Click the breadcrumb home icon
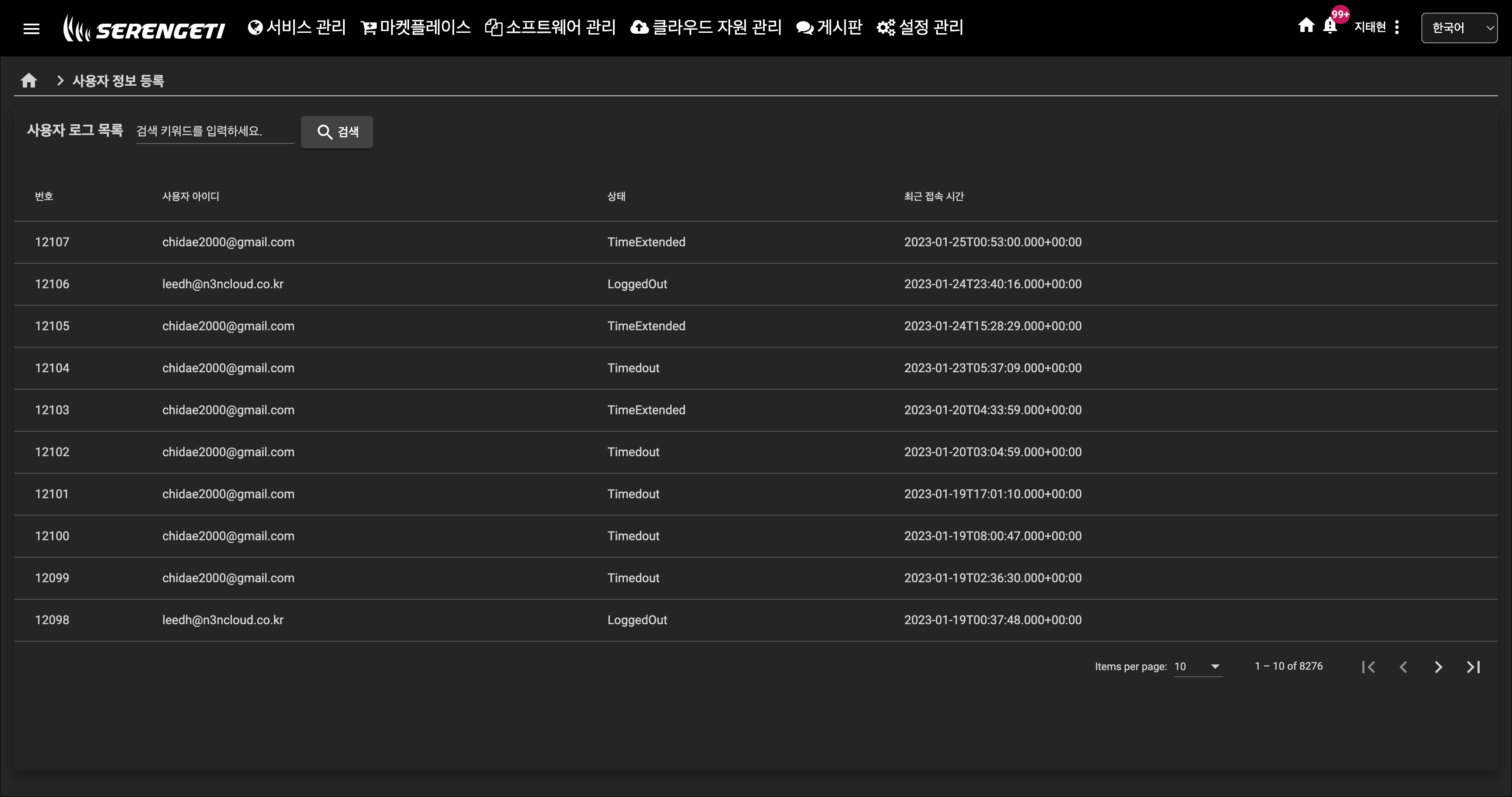The image size is (1512, 797). pyautogui.click(x=29, y=80)
